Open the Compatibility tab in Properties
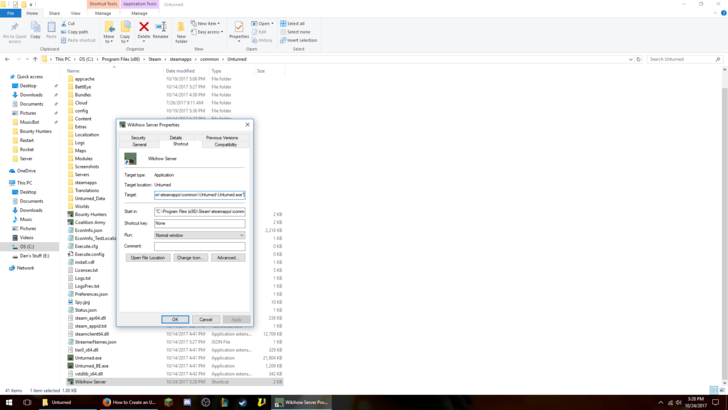Image resolution: width=728 pixels, height=410 pixels. click(x=226, y=144)
